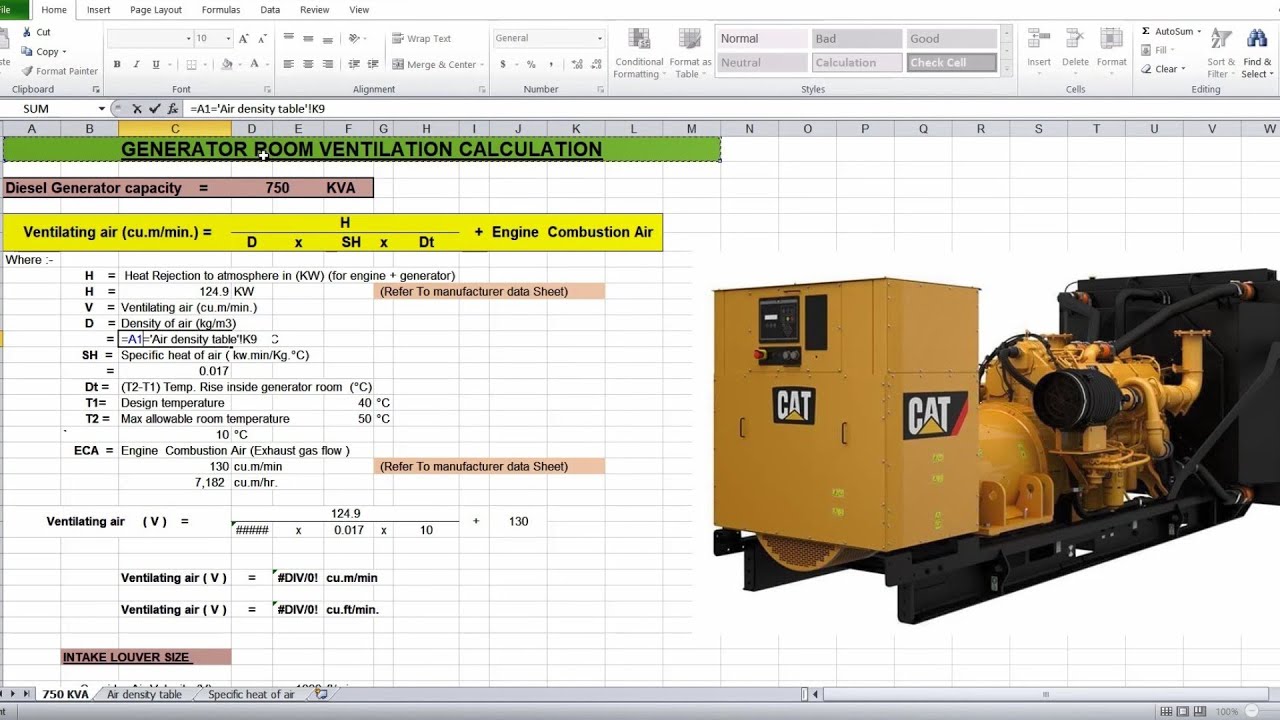Cancel the formula entry (X)

point(137,108)
